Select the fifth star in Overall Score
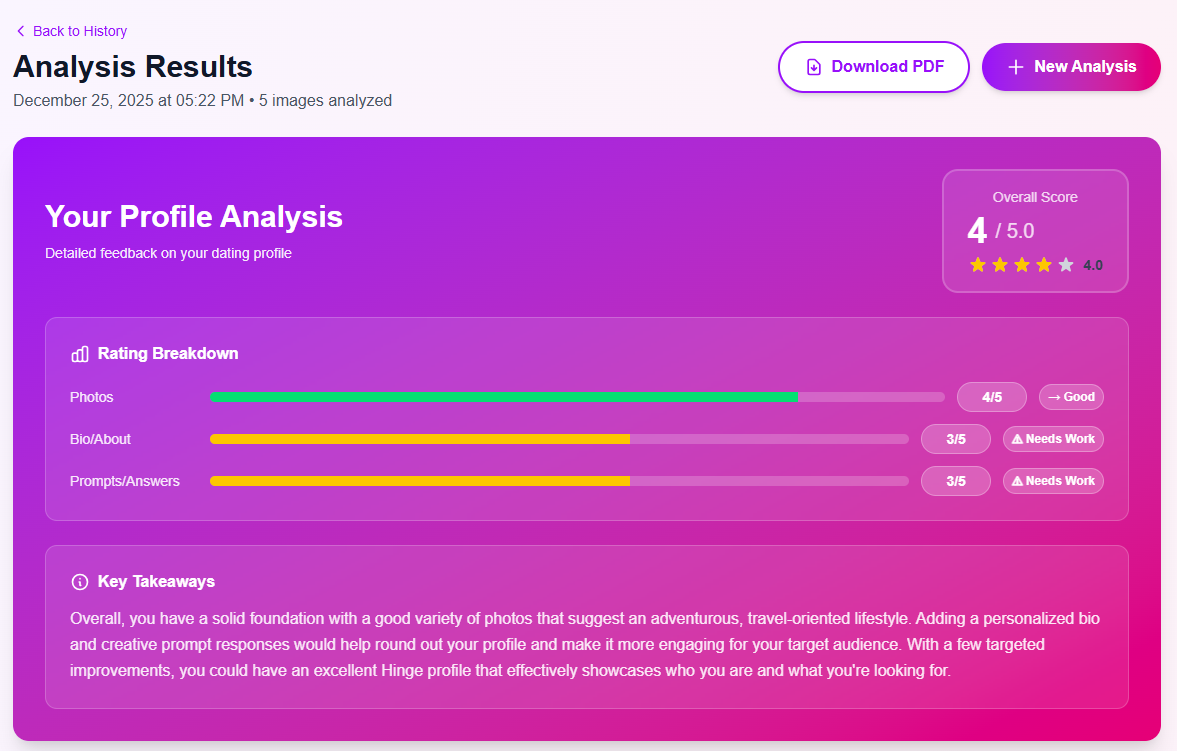 (1066, 264)
